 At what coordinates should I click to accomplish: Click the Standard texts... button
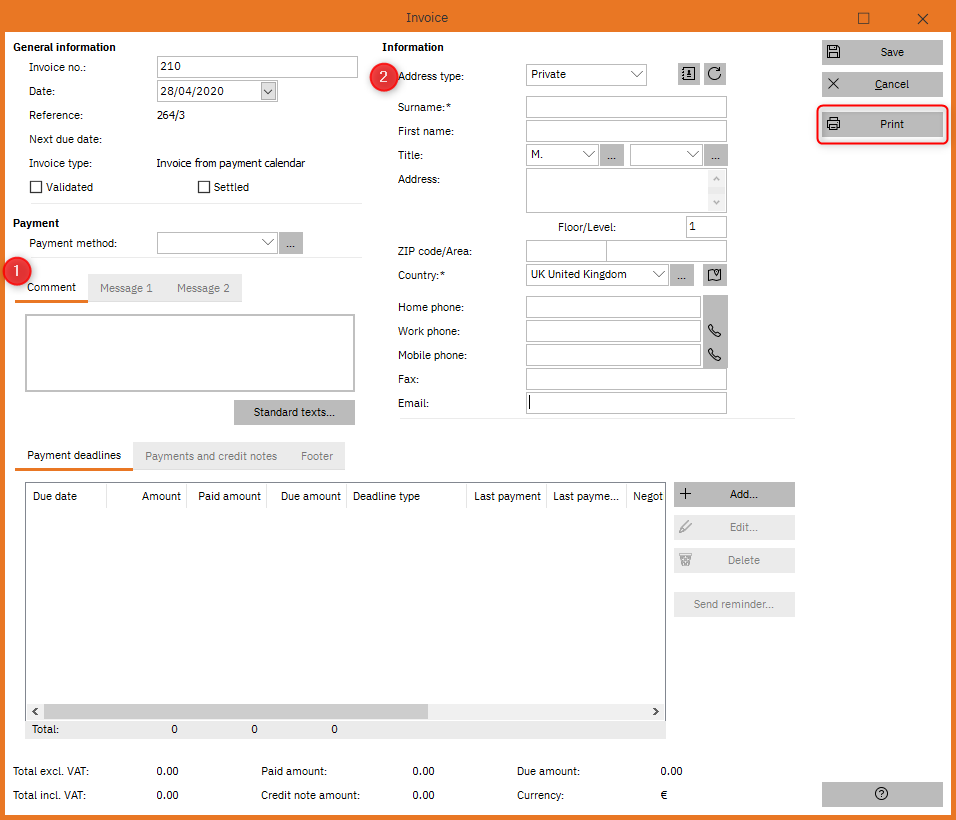pyautogui.click(x=294, y=412)
